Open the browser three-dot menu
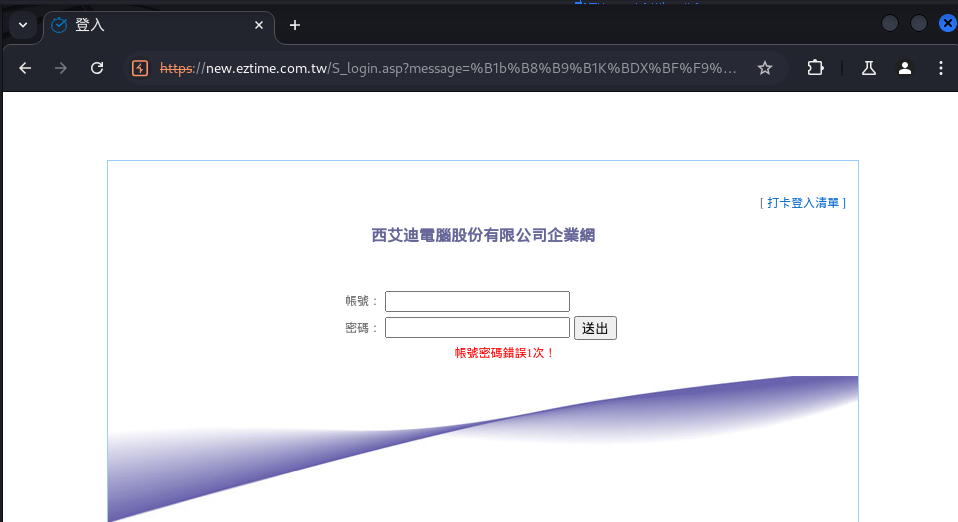This screenshot has height=522, width=958. click(941, 68)
